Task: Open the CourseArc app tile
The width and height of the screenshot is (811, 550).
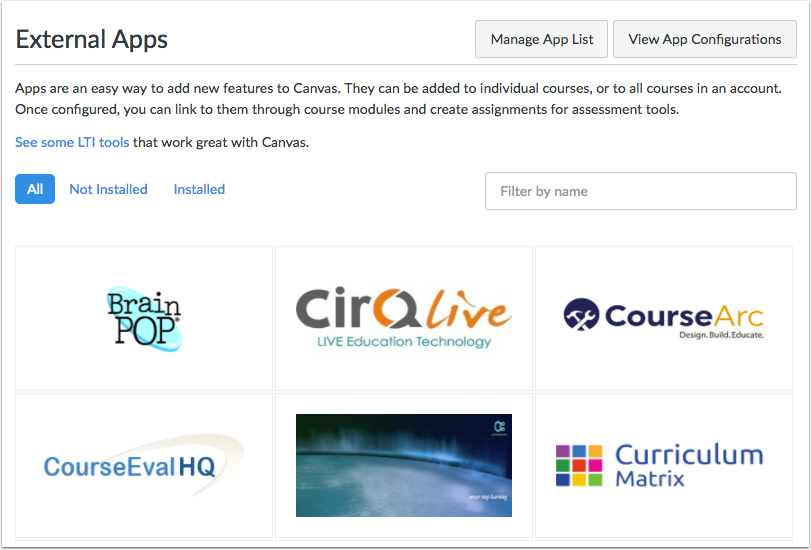Action: pyautogui.click(x=664, y=318)
